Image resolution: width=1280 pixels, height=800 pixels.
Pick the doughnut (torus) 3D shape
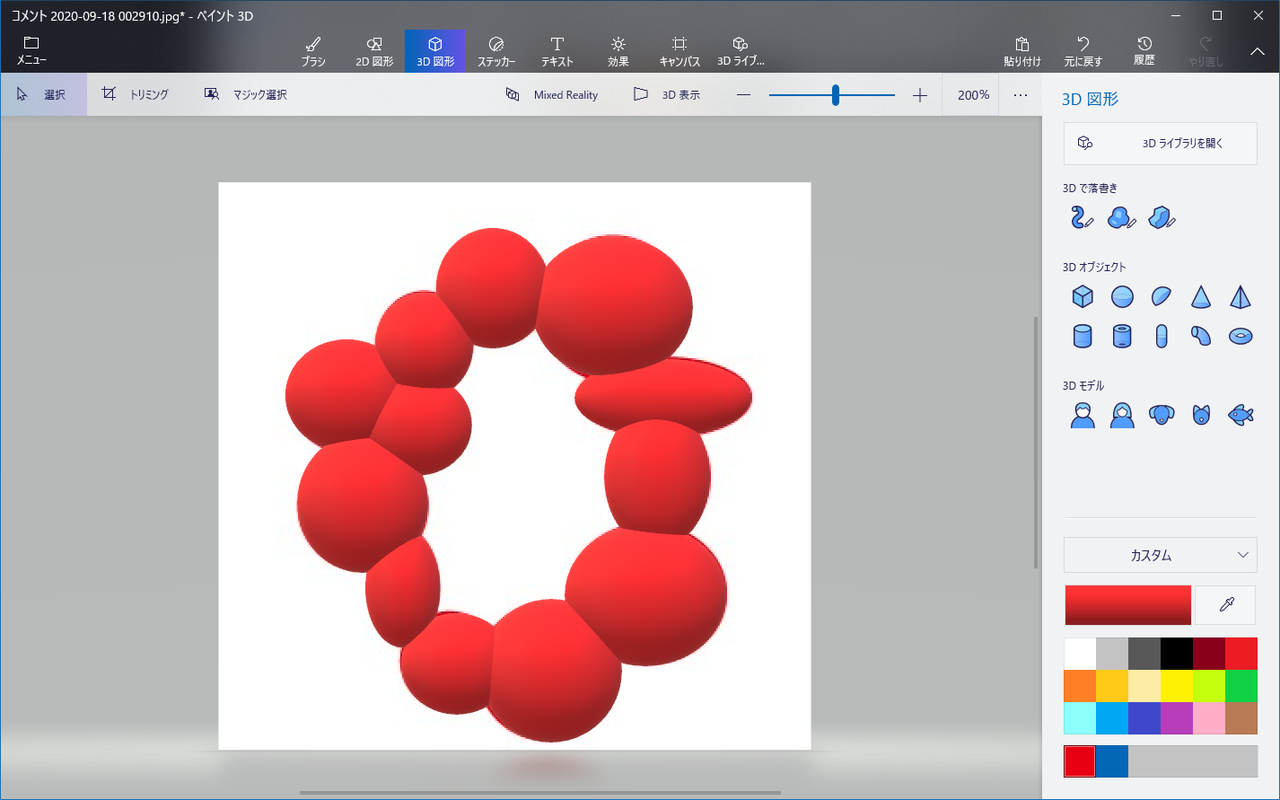(x=1240, y=336)
